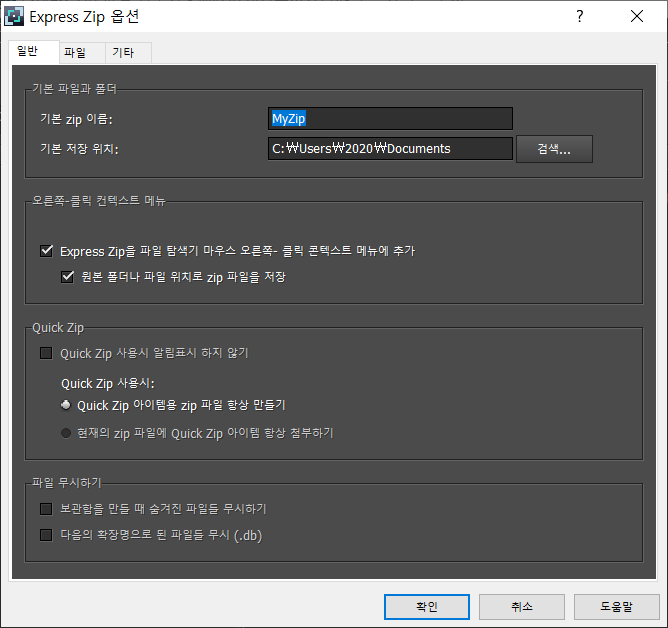The height and width of the screenshot is (628, 668).
Task: Click the Express Zip 옵션 window title text
Action: pyautogui.click(x=84, y=17)
